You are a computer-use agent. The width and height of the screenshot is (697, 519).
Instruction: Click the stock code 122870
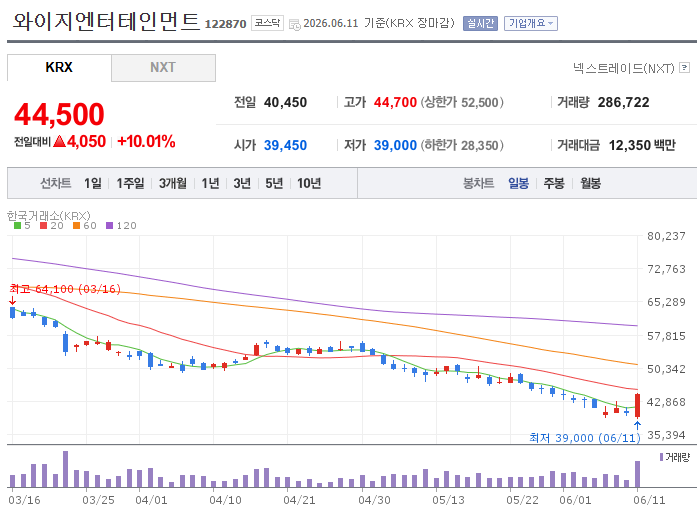click(225, 24)
